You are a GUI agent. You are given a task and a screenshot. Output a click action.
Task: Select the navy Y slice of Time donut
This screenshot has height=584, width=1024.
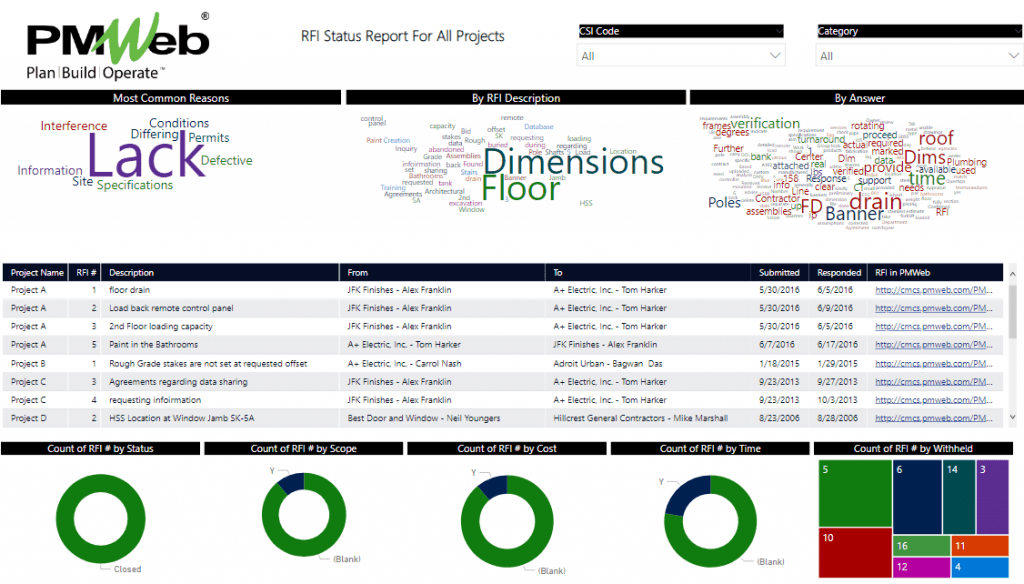tap(686, 495)
